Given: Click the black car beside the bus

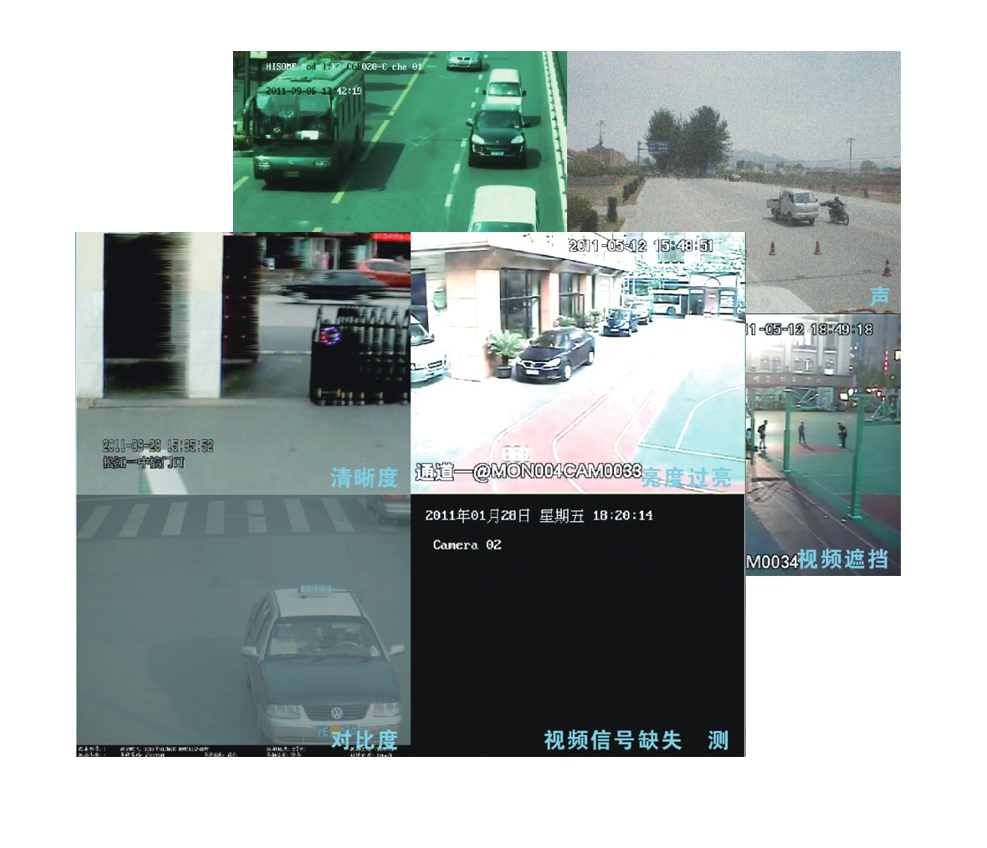Looking at the screenshot, I should pos(497,133).
